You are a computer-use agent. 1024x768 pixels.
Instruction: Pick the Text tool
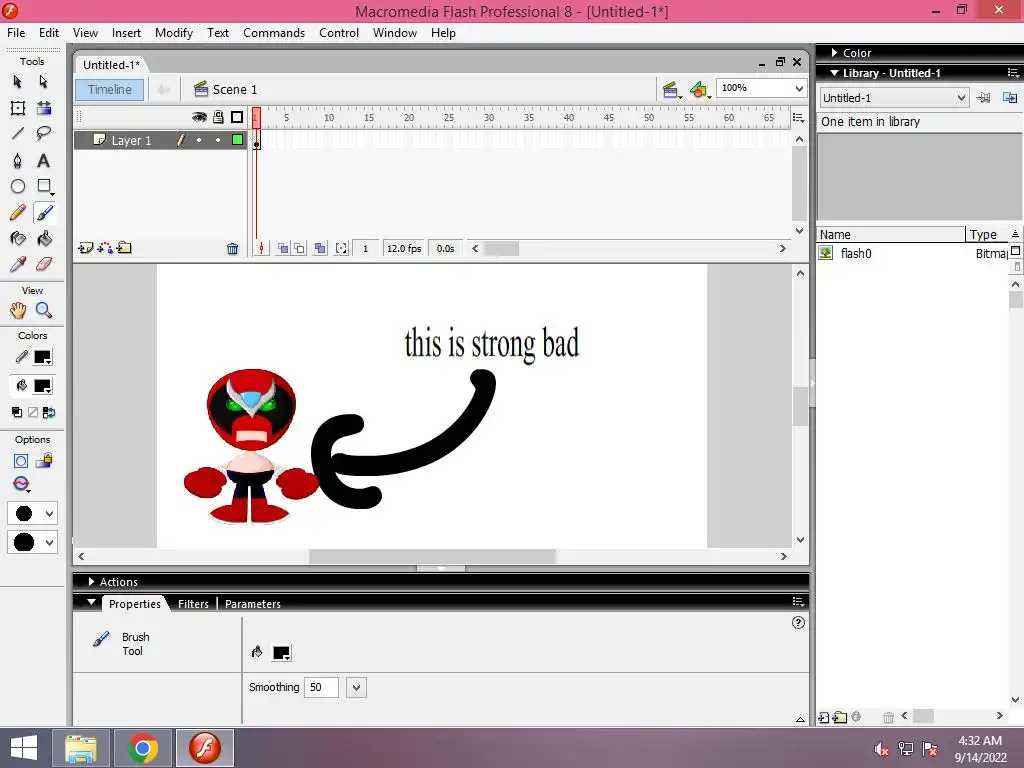pyautogui.click(x=44, y=161)
